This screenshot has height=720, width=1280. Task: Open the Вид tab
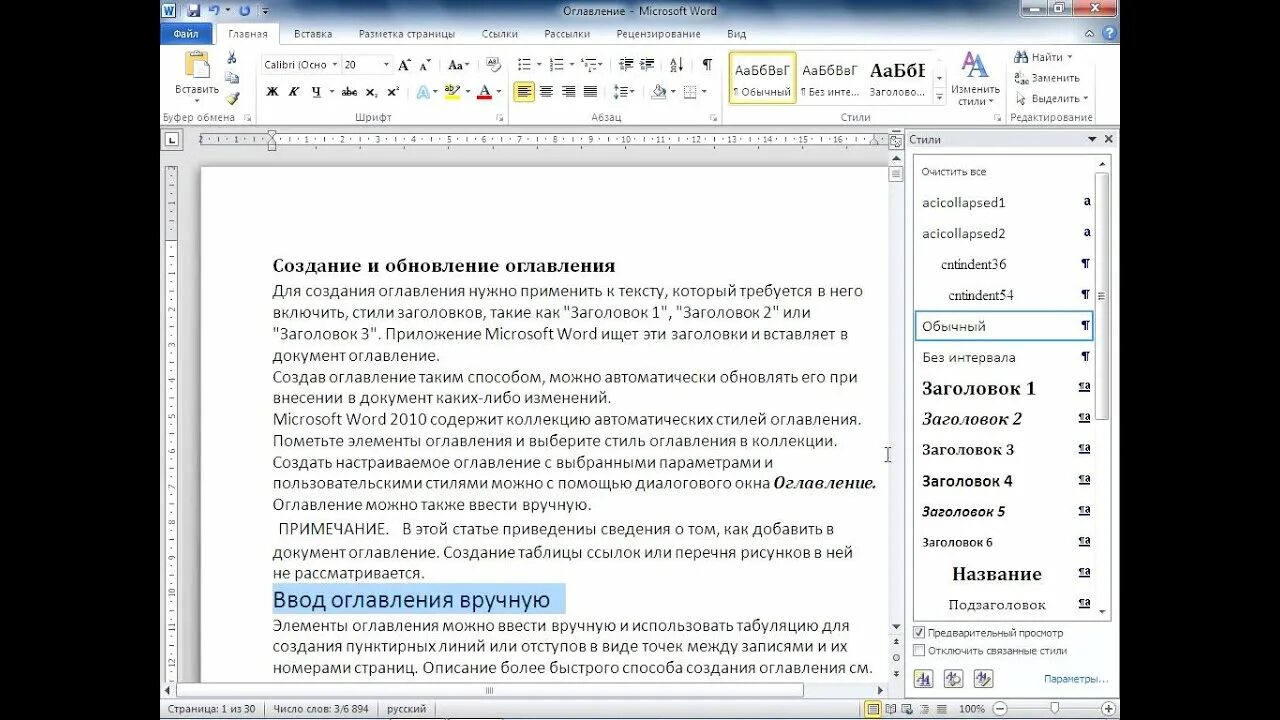pos(737,34)
